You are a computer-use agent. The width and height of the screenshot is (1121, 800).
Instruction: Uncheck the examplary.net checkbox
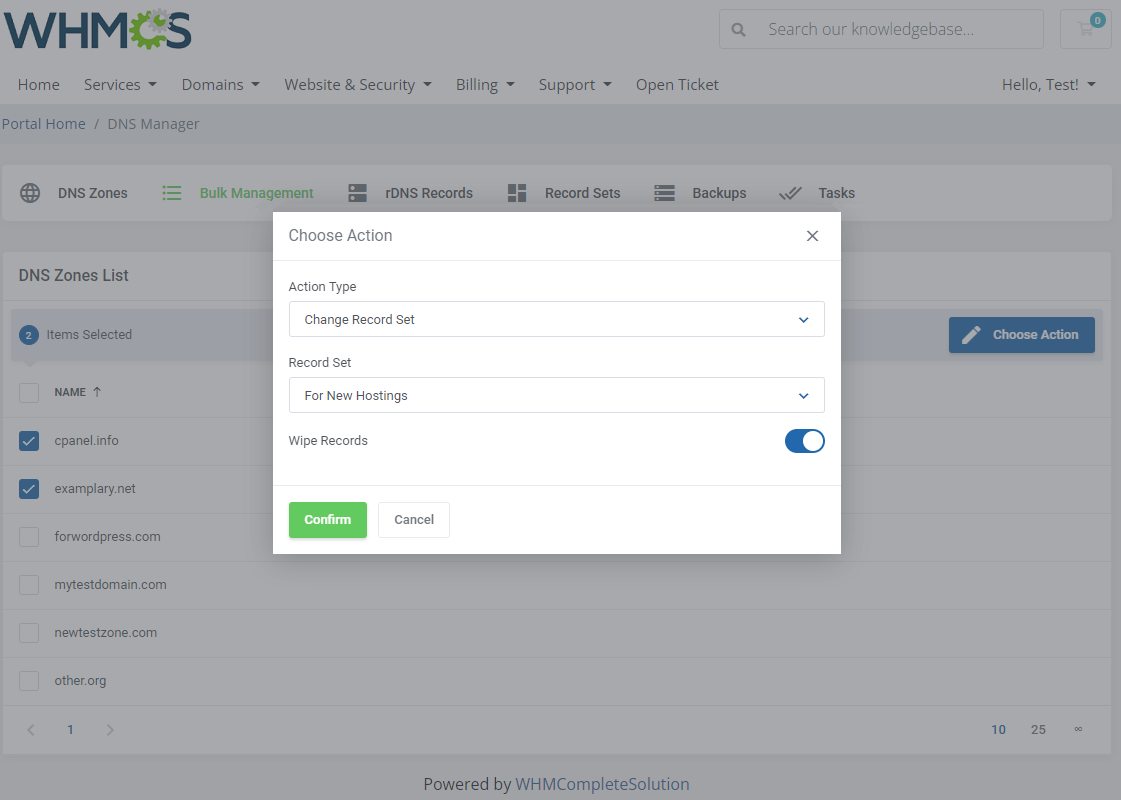(x=29, y=489)
